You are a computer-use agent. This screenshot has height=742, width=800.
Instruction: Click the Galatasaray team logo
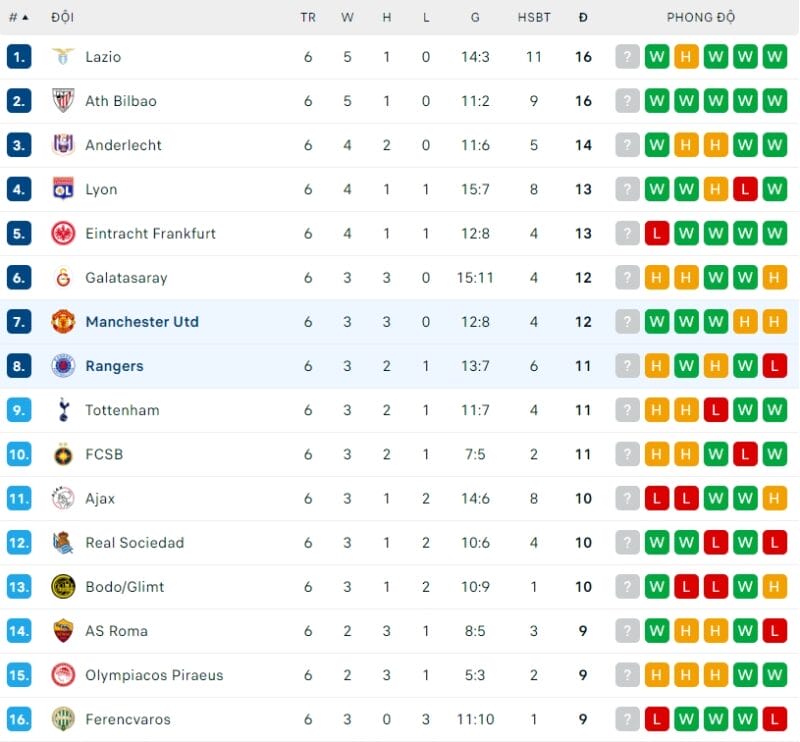coord(63,278)
